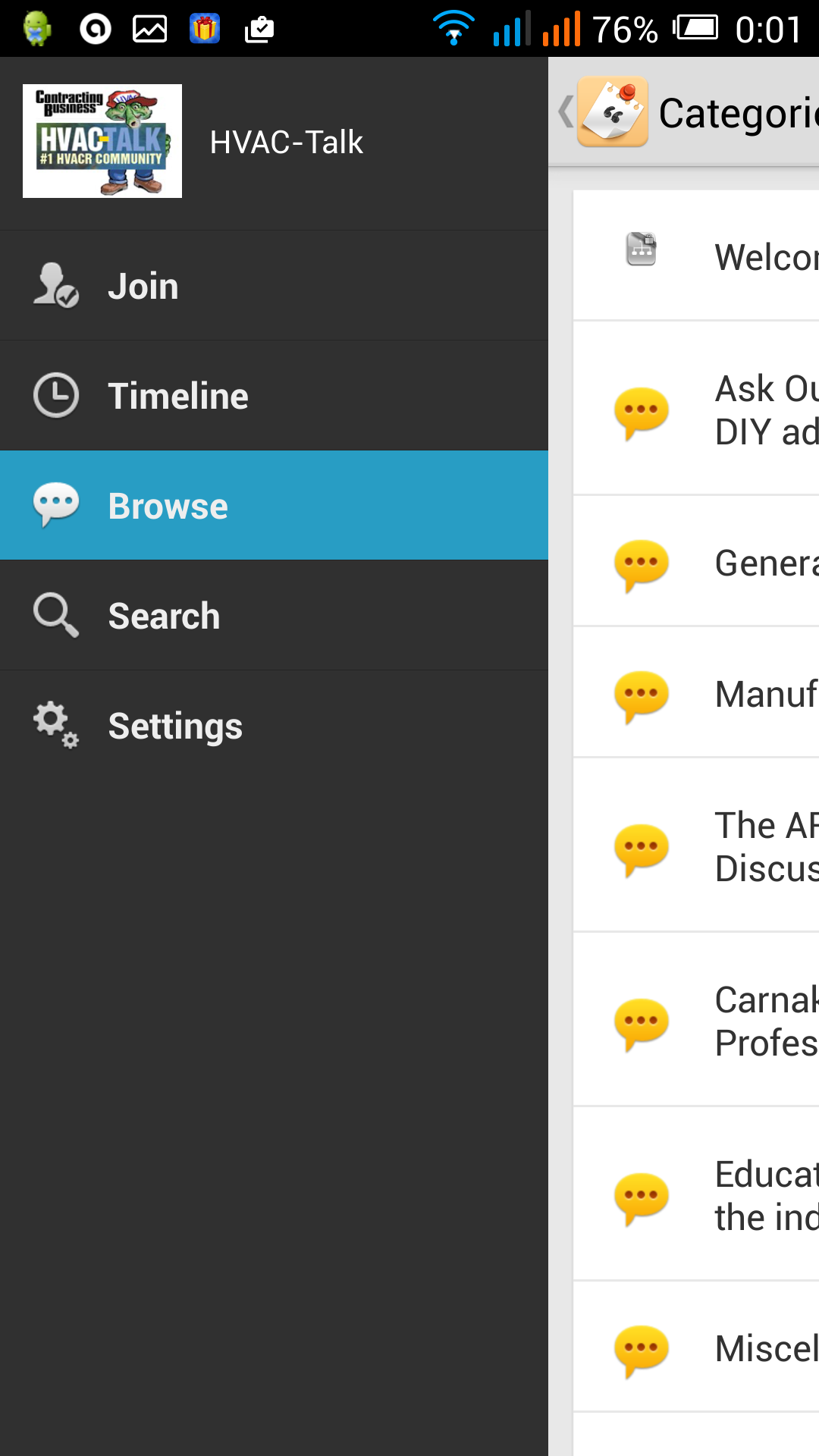The height and width of the screenshot is (1456, 819).
Task: Open the General forum category
Action: (766, 563)
